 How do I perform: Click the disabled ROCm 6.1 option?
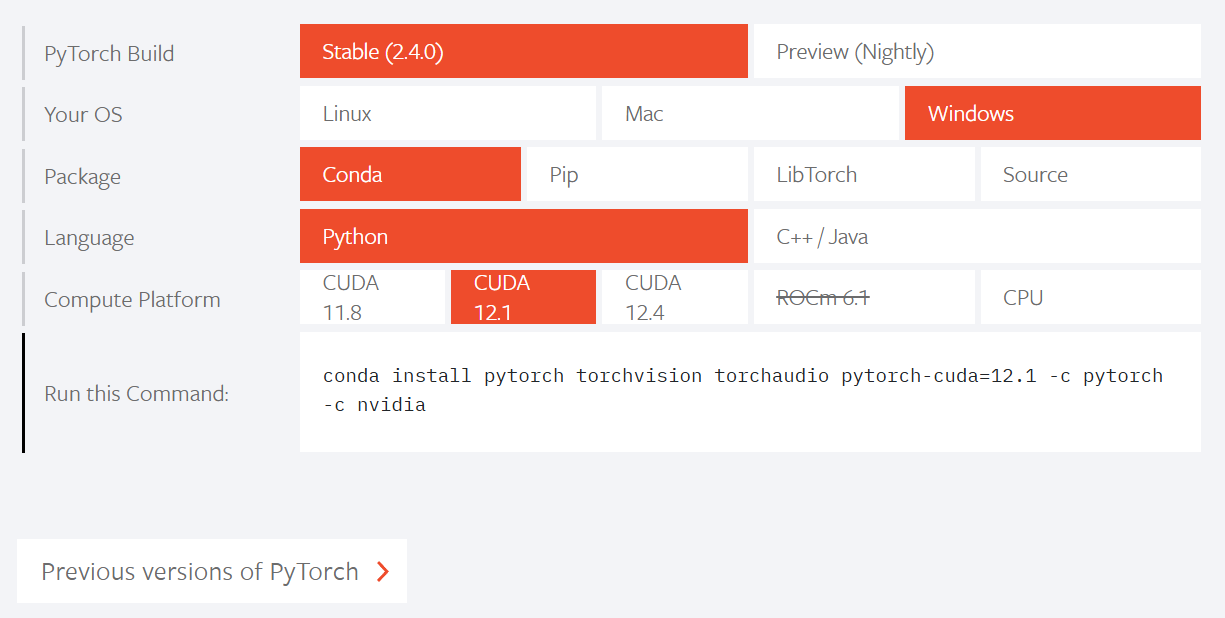[x=863, y=297]
